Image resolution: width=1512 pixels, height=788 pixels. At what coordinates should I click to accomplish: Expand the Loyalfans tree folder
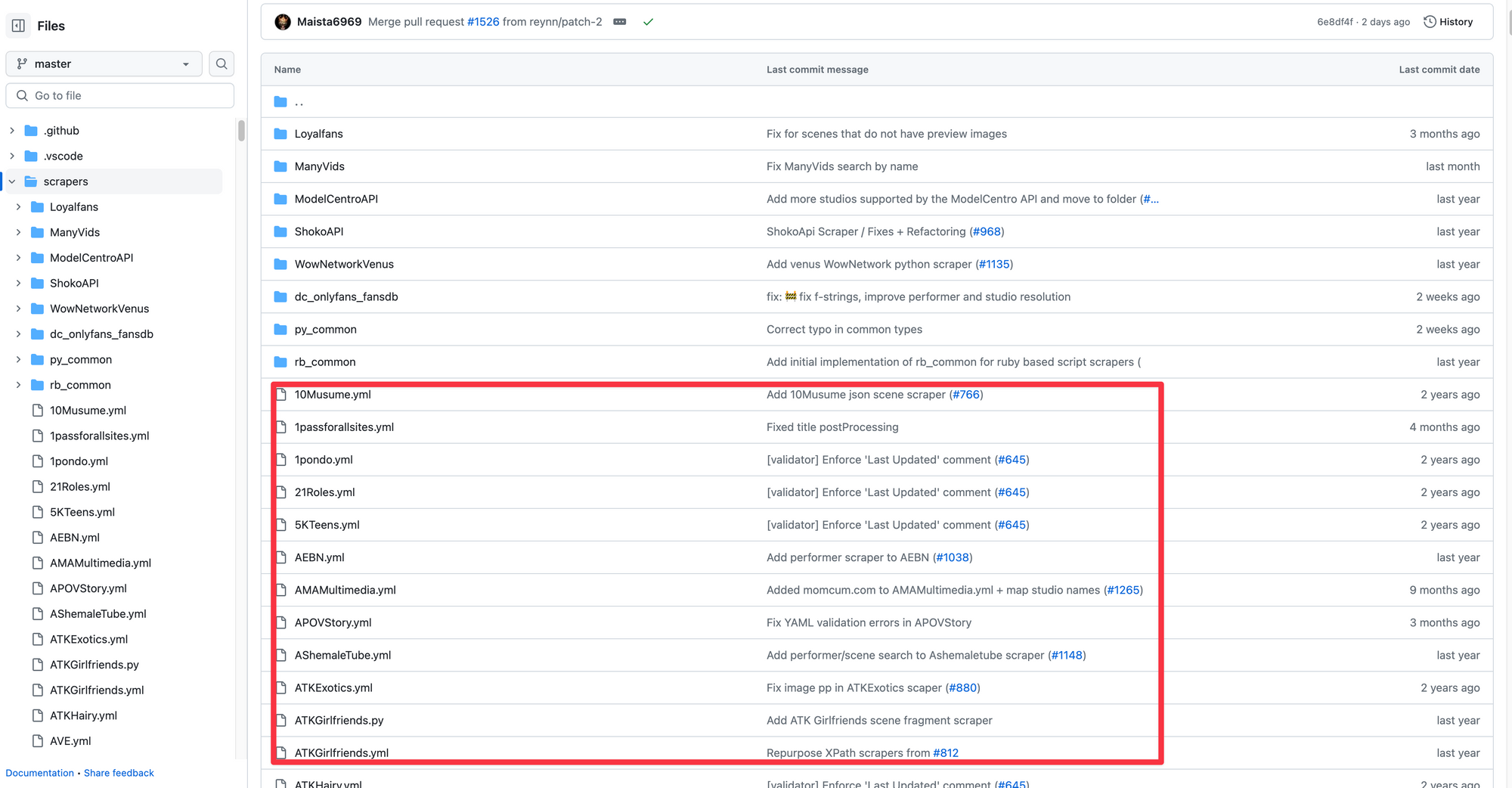coord(19,207)
